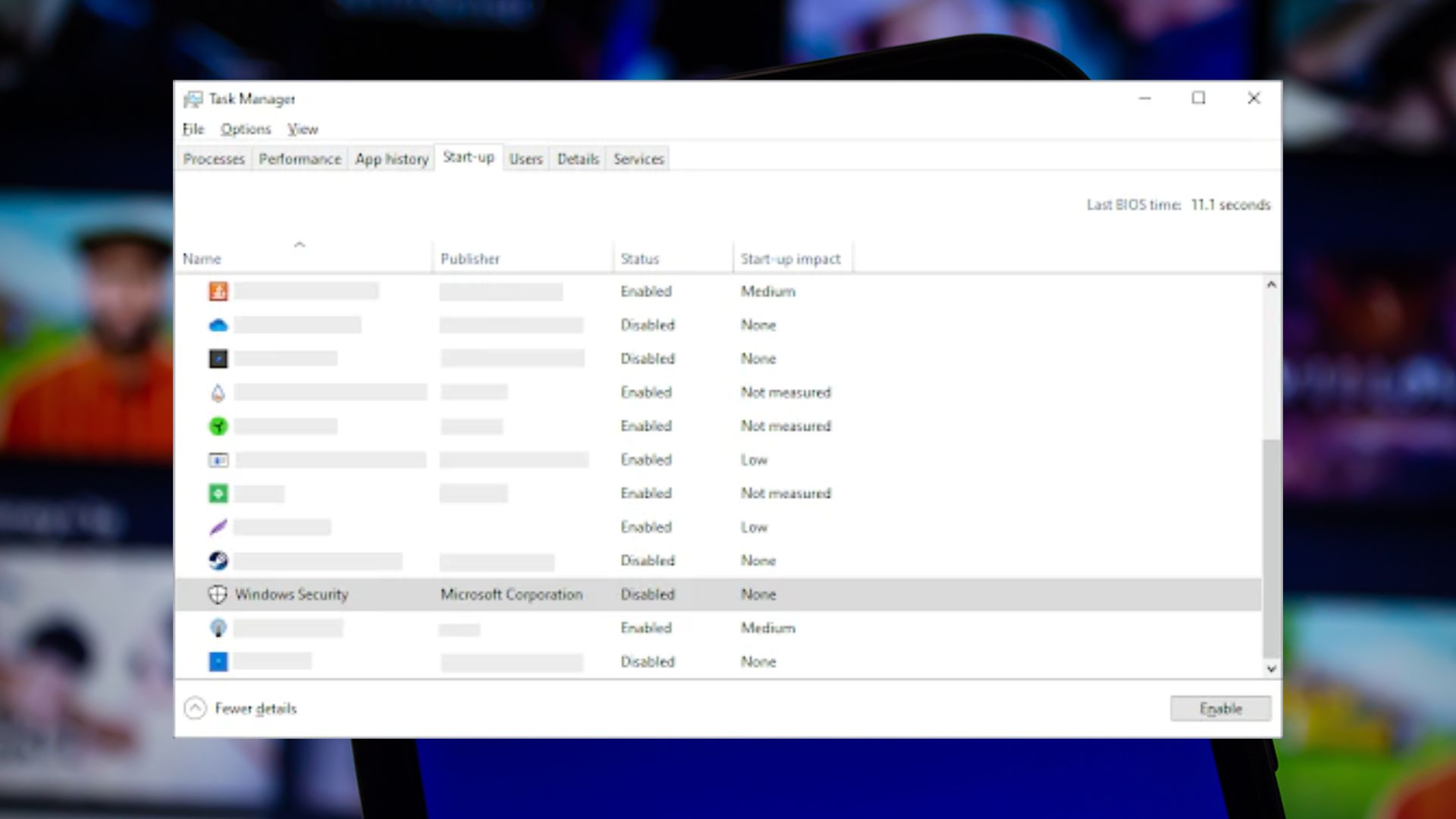Select the Windows Security row name

coord(292,595)
